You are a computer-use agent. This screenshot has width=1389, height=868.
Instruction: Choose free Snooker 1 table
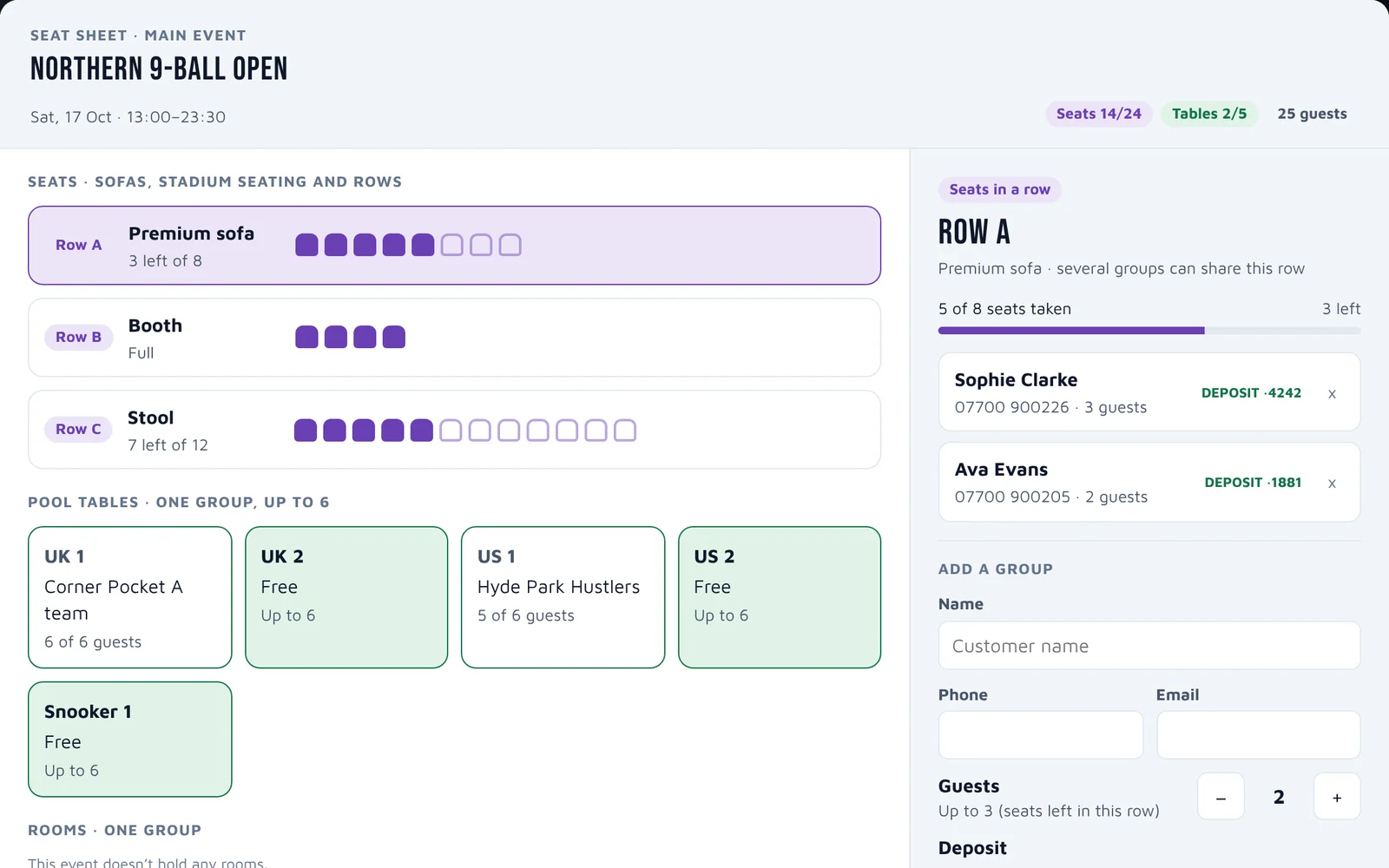pyautogui.click(x=130, y=740)
